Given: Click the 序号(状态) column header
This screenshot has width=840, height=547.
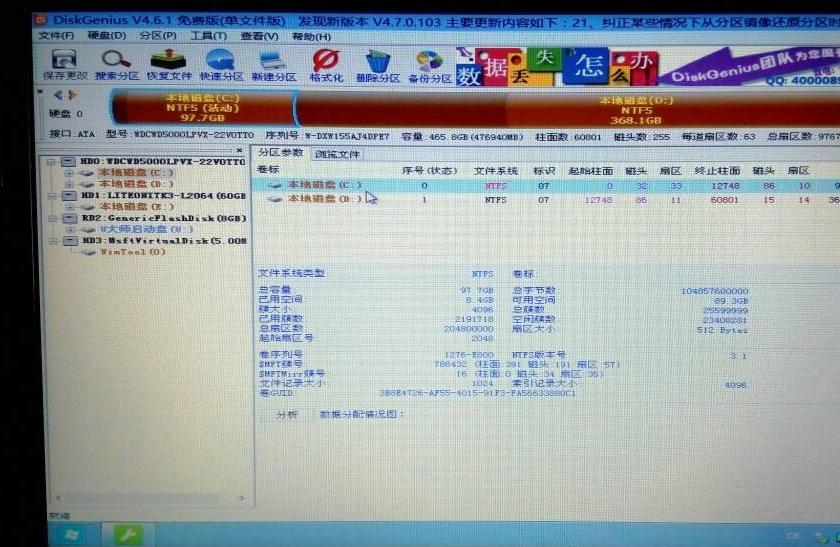Looking at the screenshot, I should pyautogui.click(x=430, y=170).
